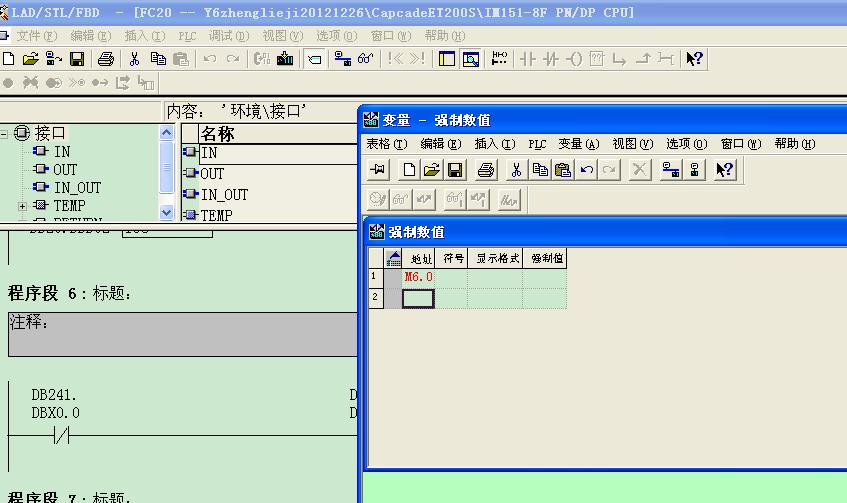Open PLC menu in Variable window
This screenshot has width=847, height=503.
click(537, 144)
